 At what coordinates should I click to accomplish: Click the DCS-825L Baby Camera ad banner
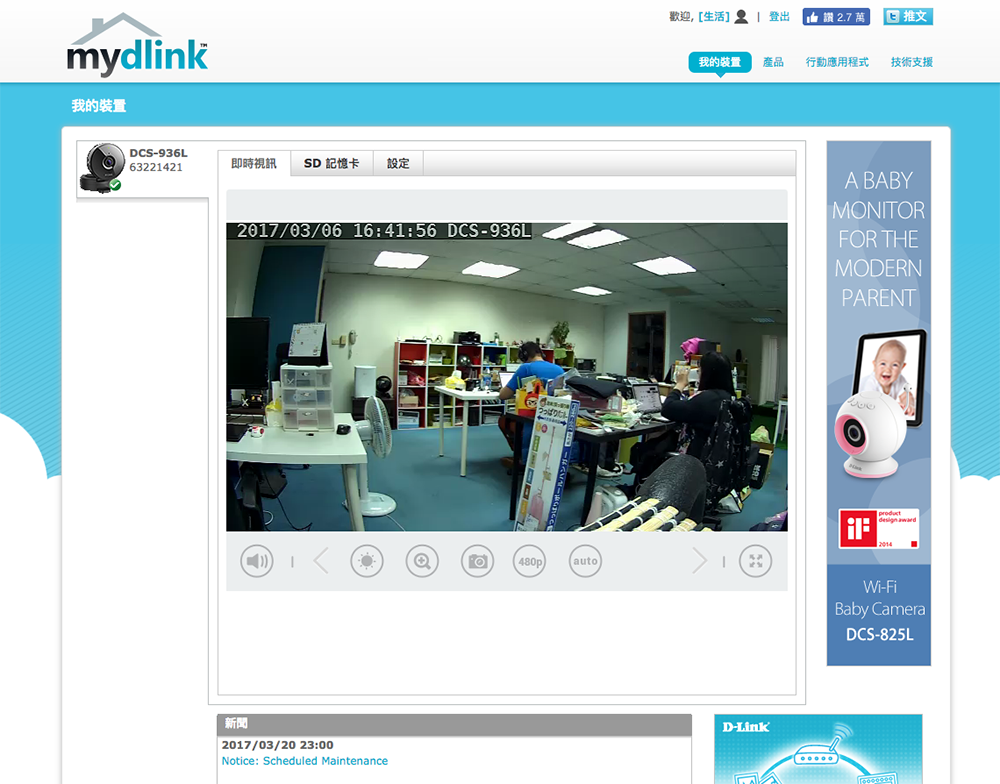[x=878, y=403]
